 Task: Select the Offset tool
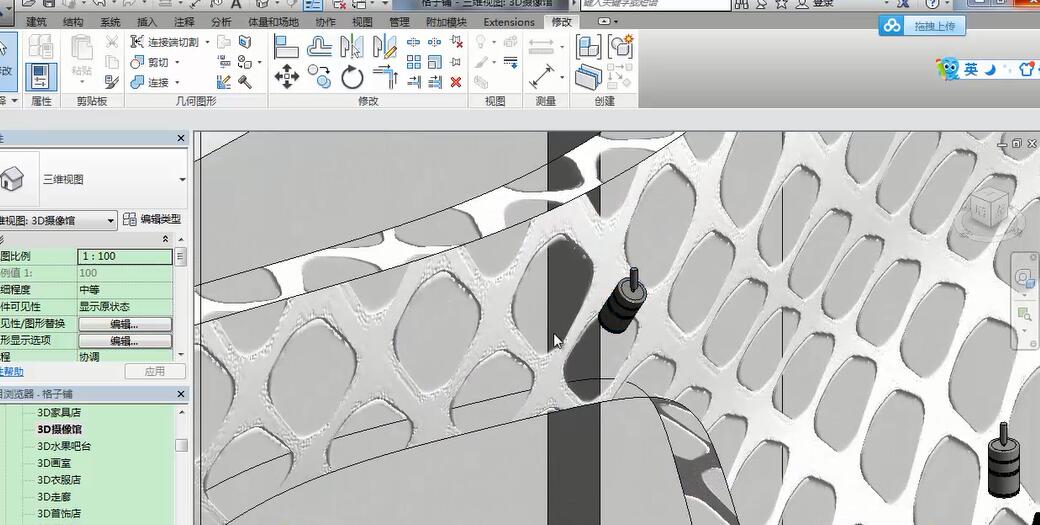pyautogui.click(x=319, y=46)
